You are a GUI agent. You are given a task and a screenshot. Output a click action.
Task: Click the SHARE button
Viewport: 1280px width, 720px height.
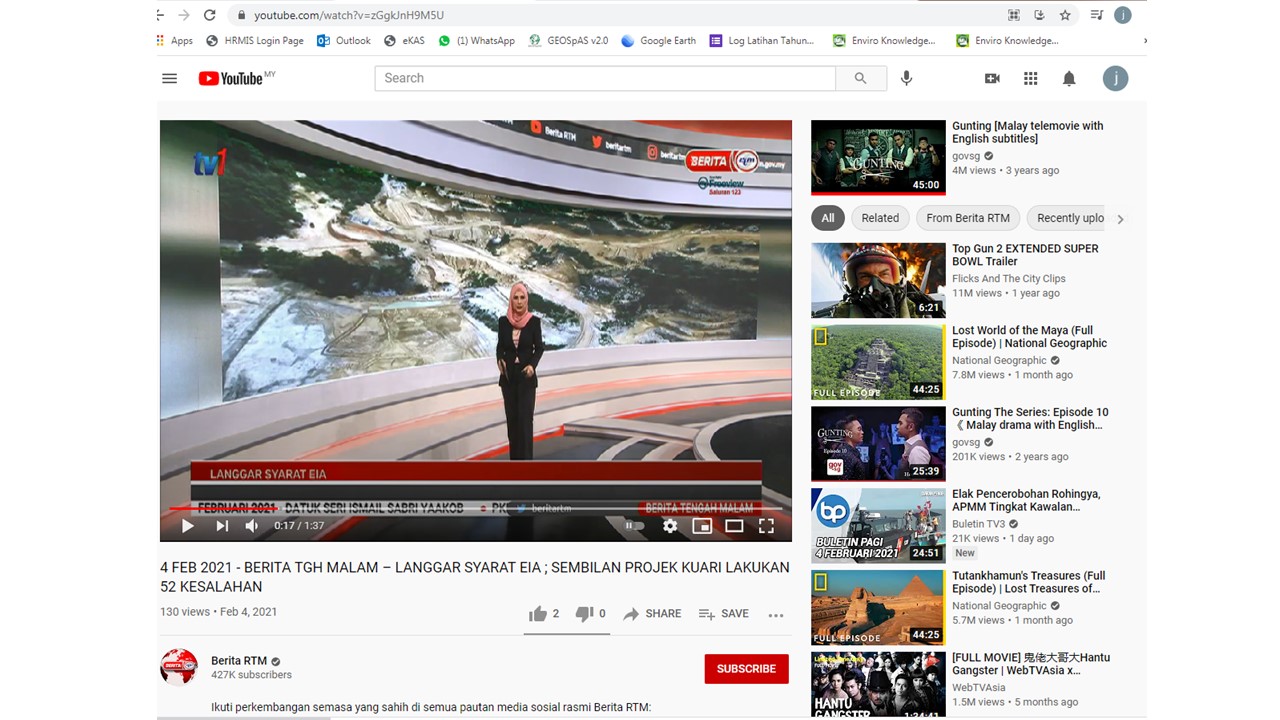(652, 614)
